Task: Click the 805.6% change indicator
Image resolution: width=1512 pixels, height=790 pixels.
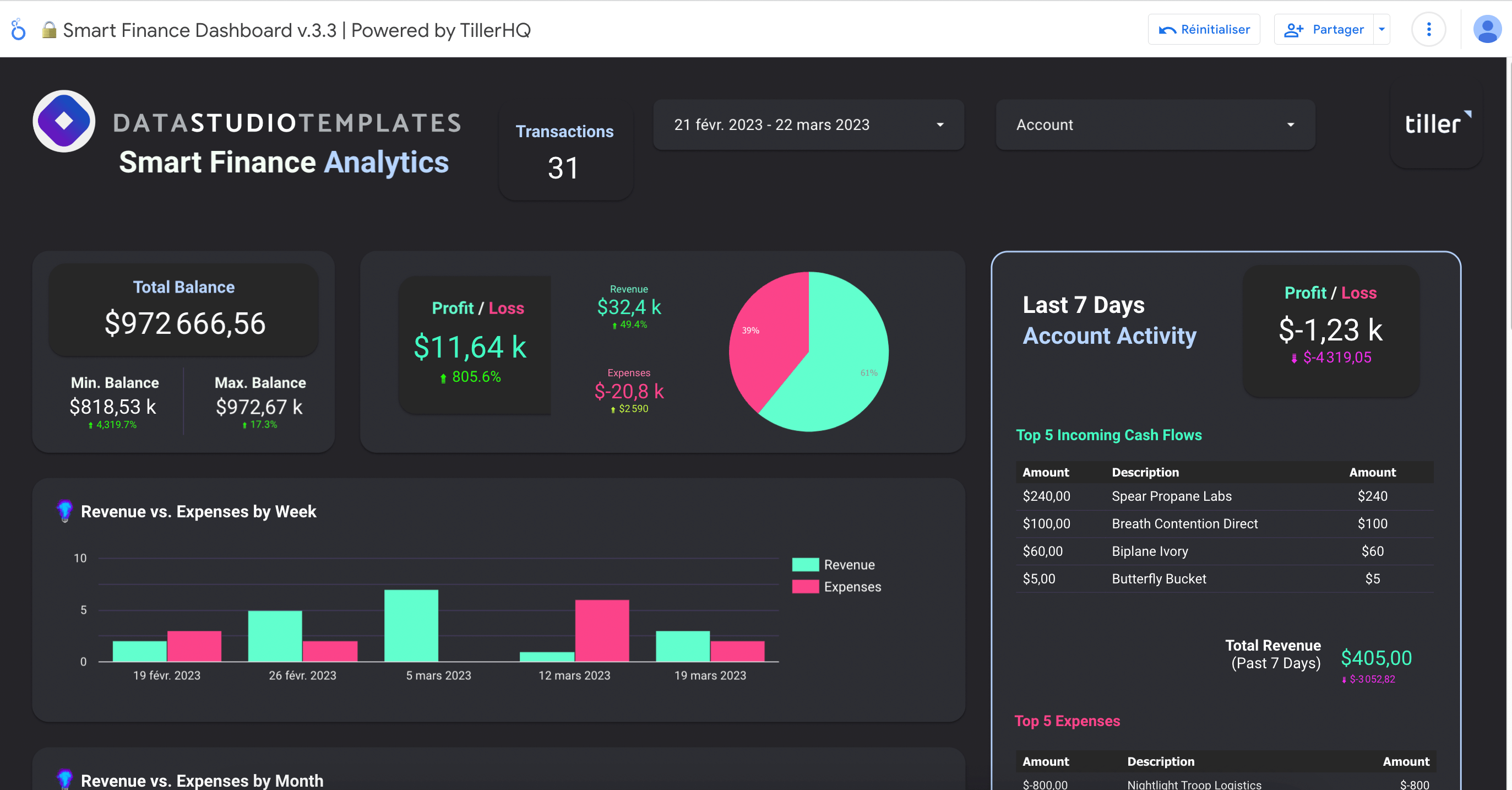Action: (470, 376)
